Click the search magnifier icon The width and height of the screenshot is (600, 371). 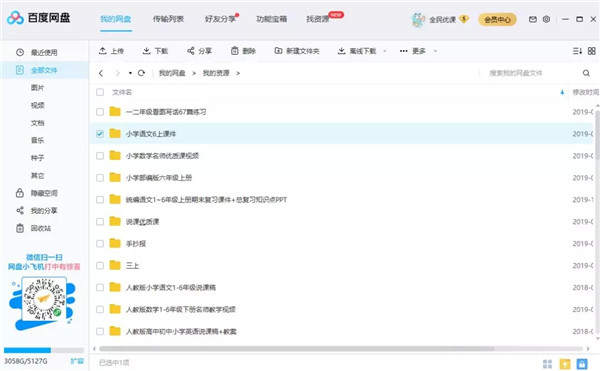point(586,73)
